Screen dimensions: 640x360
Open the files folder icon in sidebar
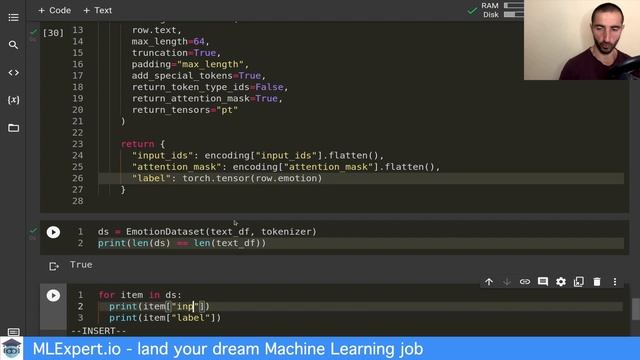tap(13, 128)
